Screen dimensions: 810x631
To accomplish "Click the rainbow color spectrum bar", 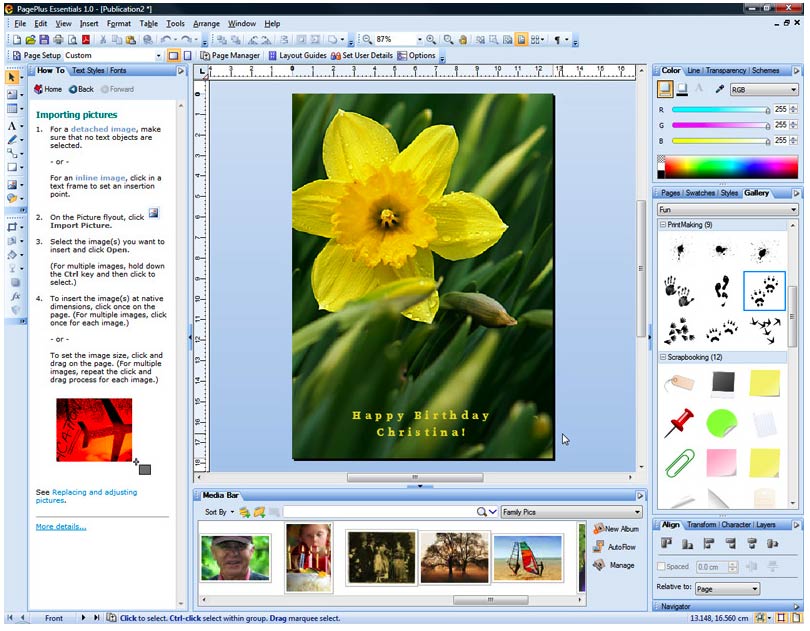I will [727, 167].
